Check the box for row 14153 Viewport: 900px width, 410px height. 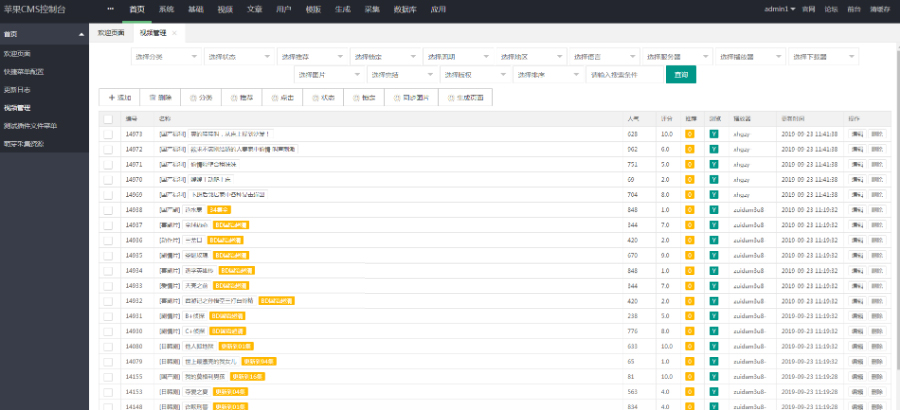(x=108, y=392)
